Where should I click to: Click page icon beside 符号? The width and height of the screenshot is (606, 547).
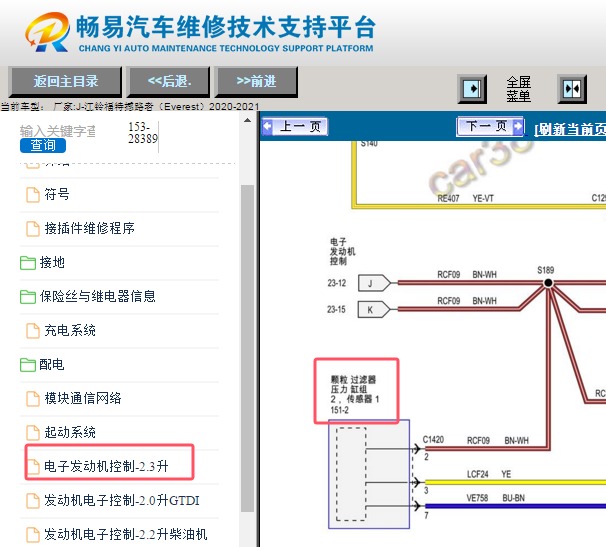(33, 195)
